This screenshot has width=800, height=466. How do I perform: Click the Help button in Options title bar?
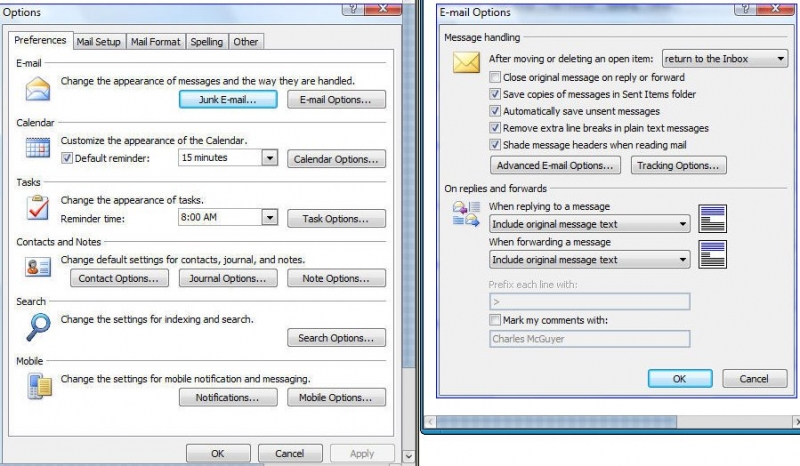pyautogui.click(x=354, y=9)
